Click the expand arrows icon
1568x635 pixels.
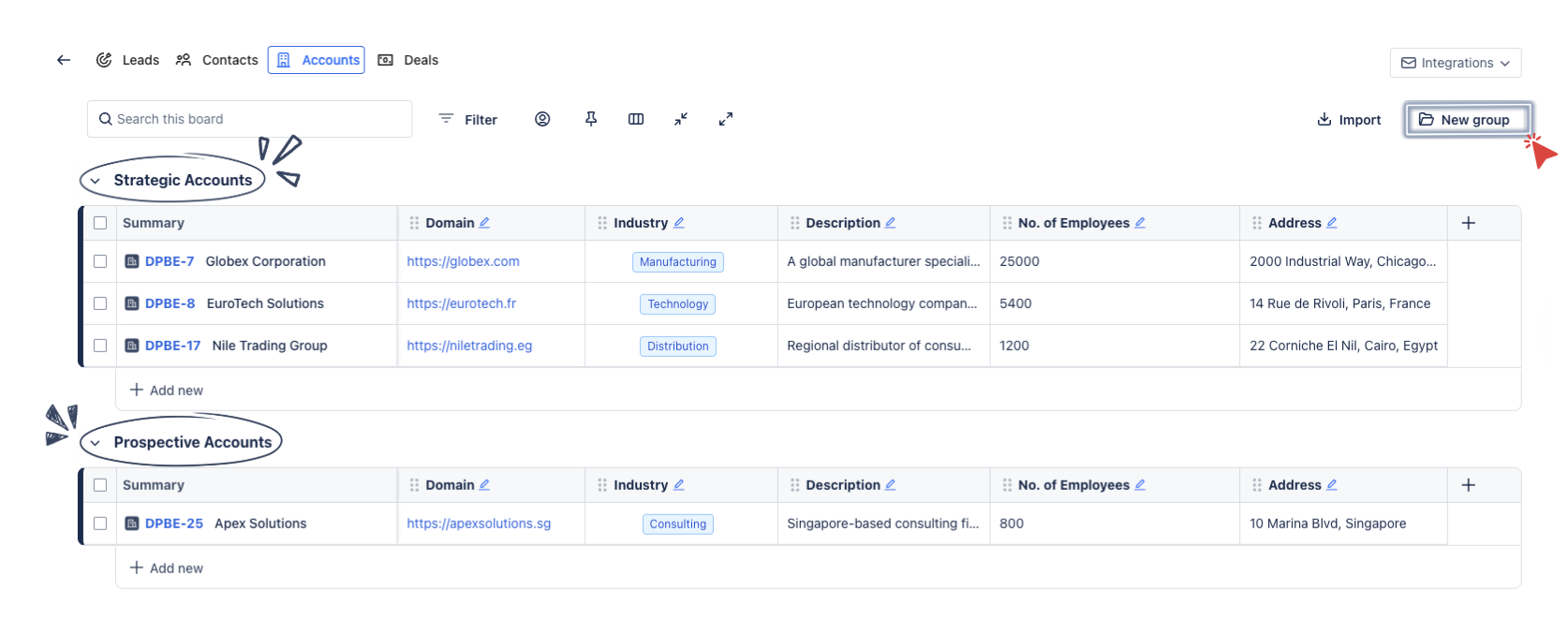(726, 119)
